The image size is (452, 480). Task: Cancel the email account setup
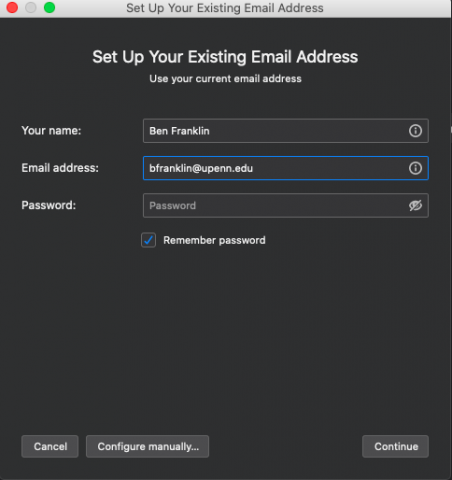[x=50, y=446]
